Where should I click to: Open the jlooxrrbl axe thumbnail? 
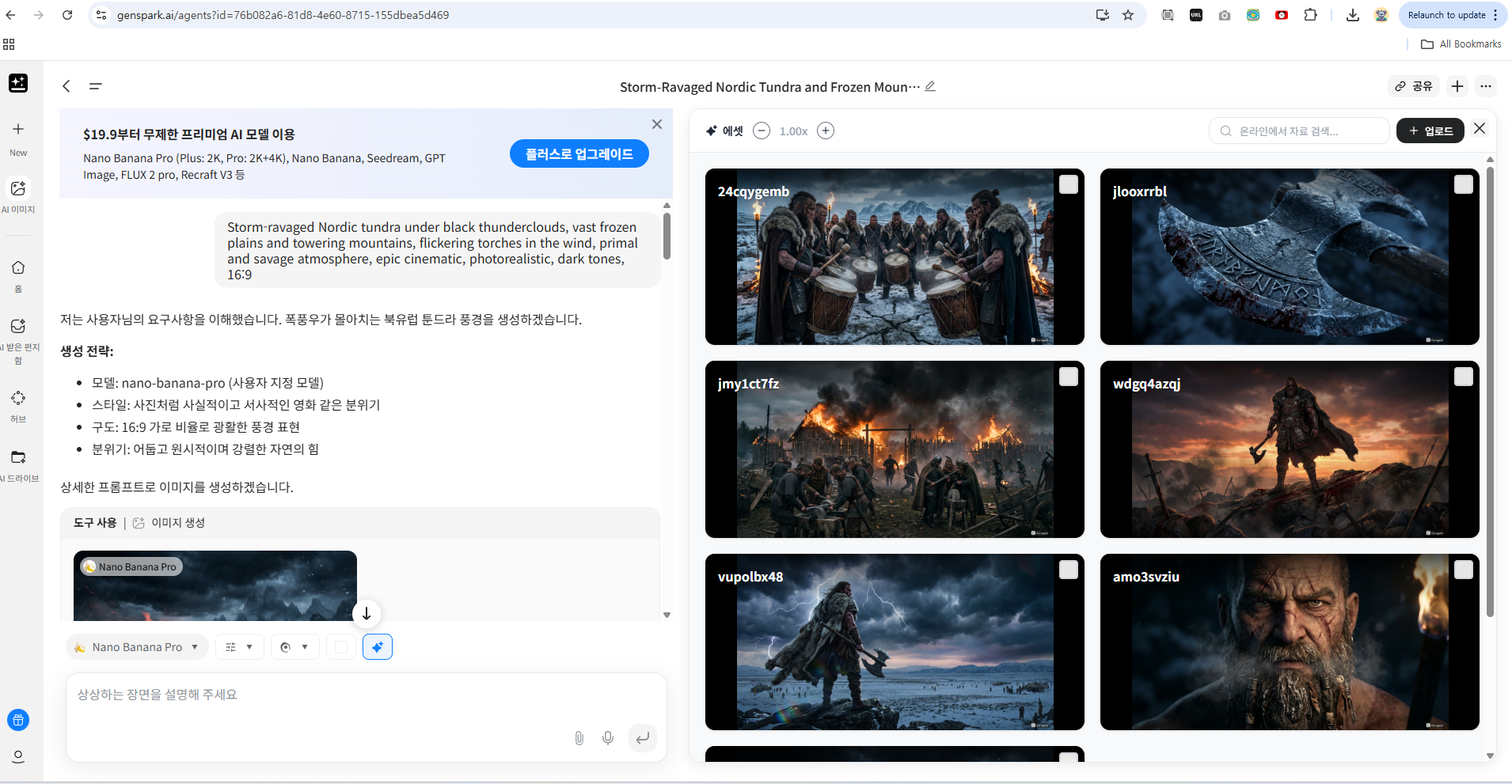click(x=1290, y=256)
